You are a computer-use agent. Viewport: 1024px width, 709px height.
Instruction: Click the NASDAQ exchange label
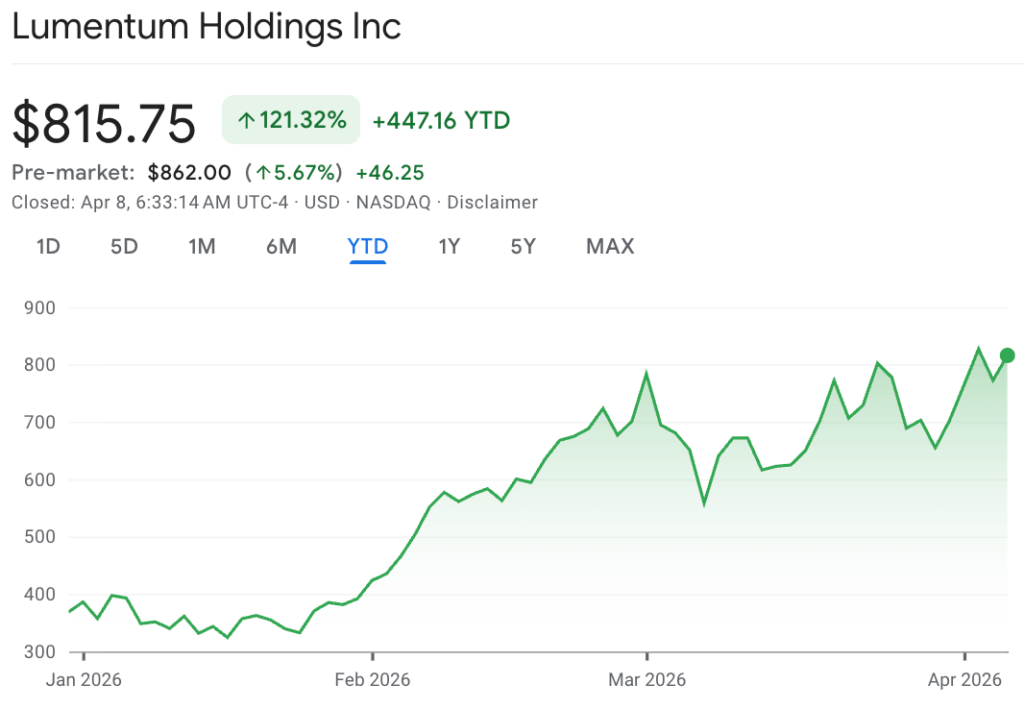click(x=392, y=202)
